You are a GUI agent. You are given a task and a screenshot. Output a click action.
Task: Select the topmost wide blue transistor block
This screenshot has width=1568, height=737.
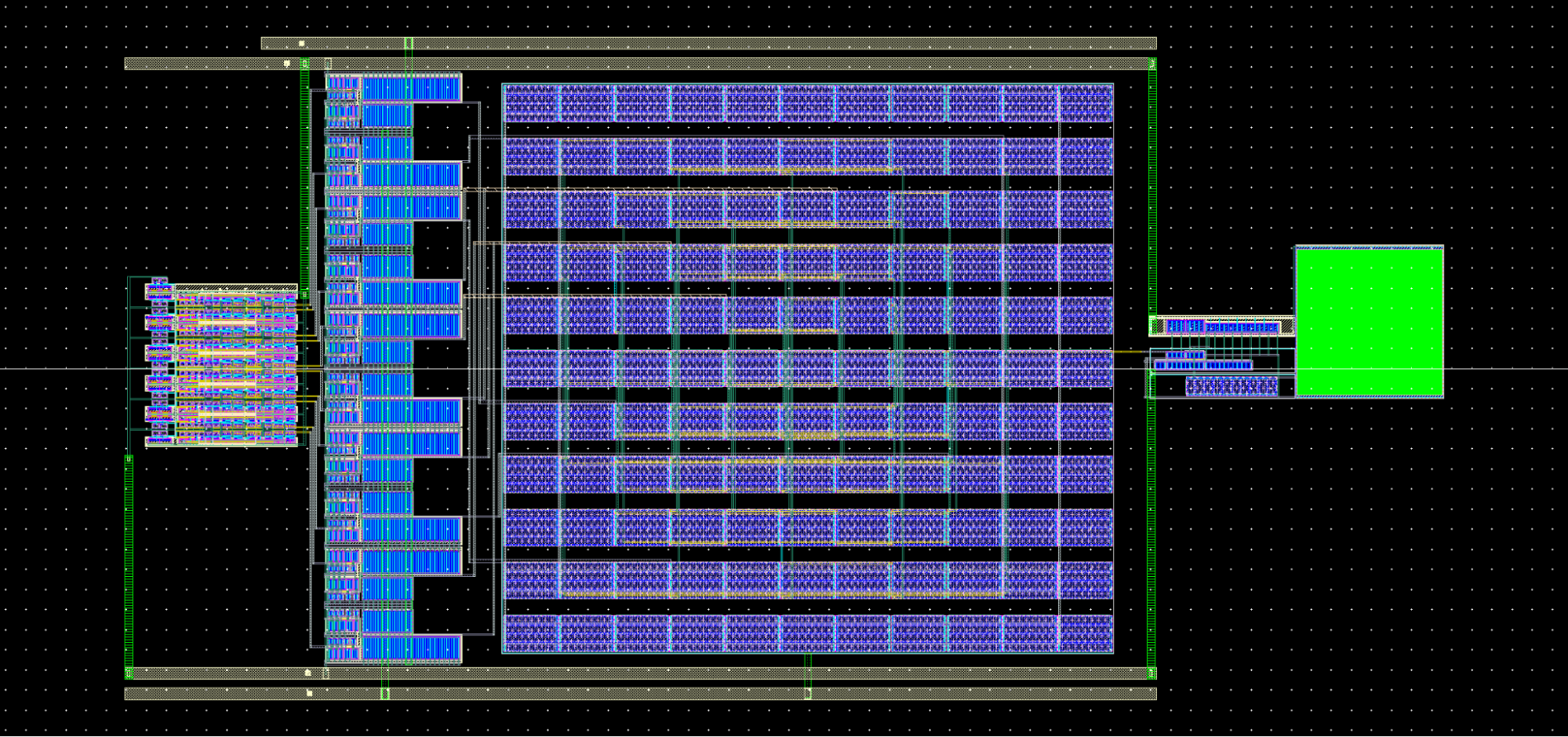pos(411,88)
